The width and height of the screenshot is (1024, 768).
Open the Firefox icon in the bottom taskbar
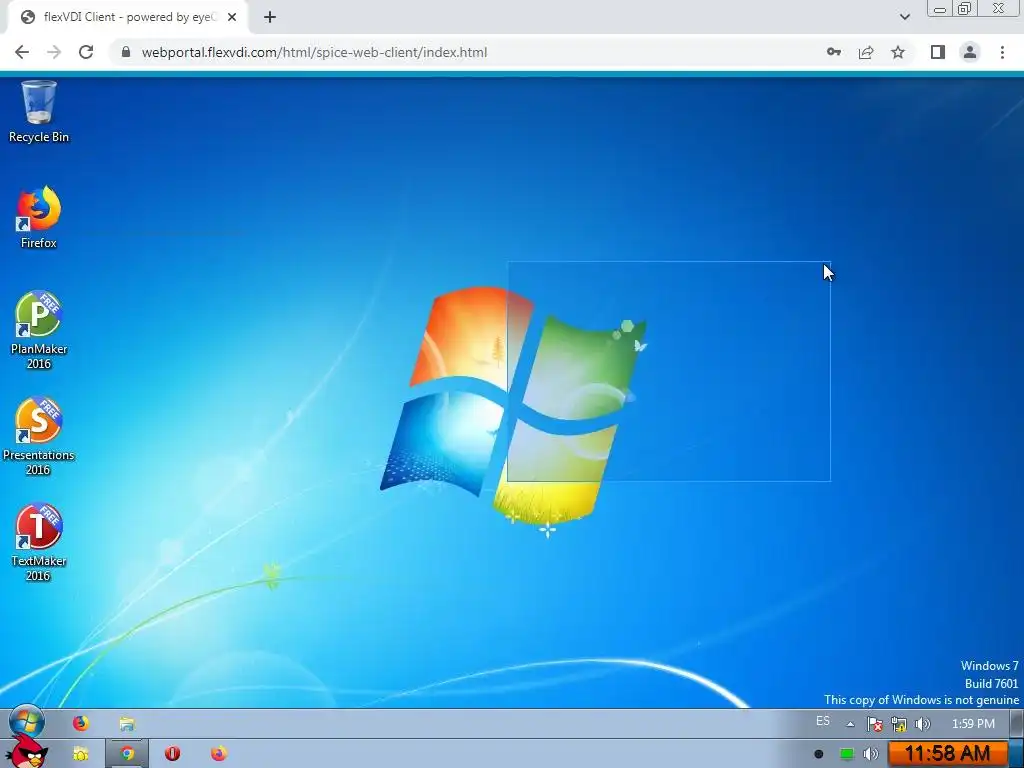pyautogui.click(x=219, y=754)
